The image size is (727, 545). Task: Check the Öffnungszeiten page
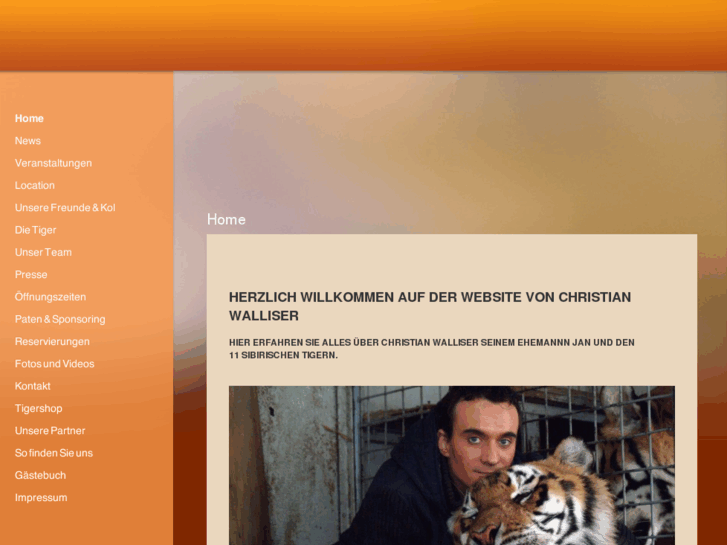[51, 296]
